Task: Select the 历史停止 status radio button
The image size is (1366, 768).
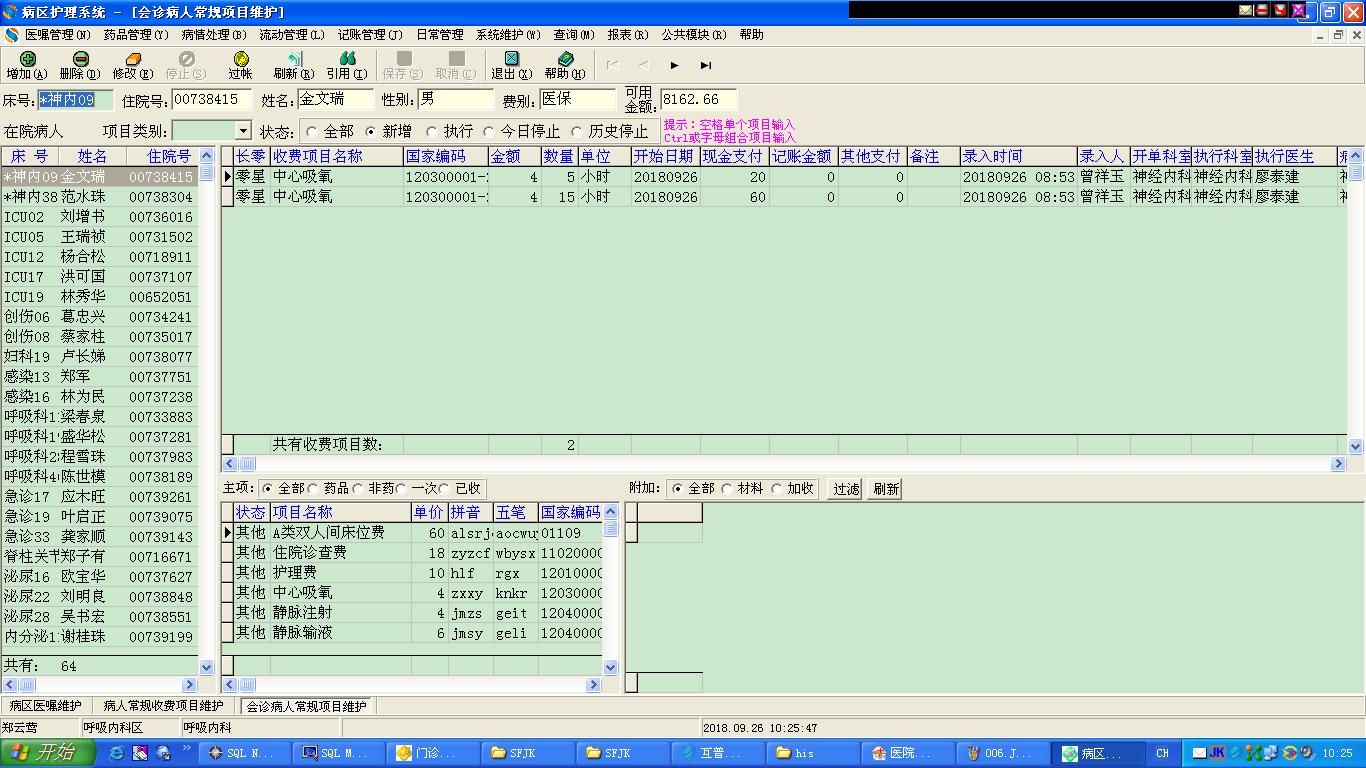Action: click(x=577, y=131)
